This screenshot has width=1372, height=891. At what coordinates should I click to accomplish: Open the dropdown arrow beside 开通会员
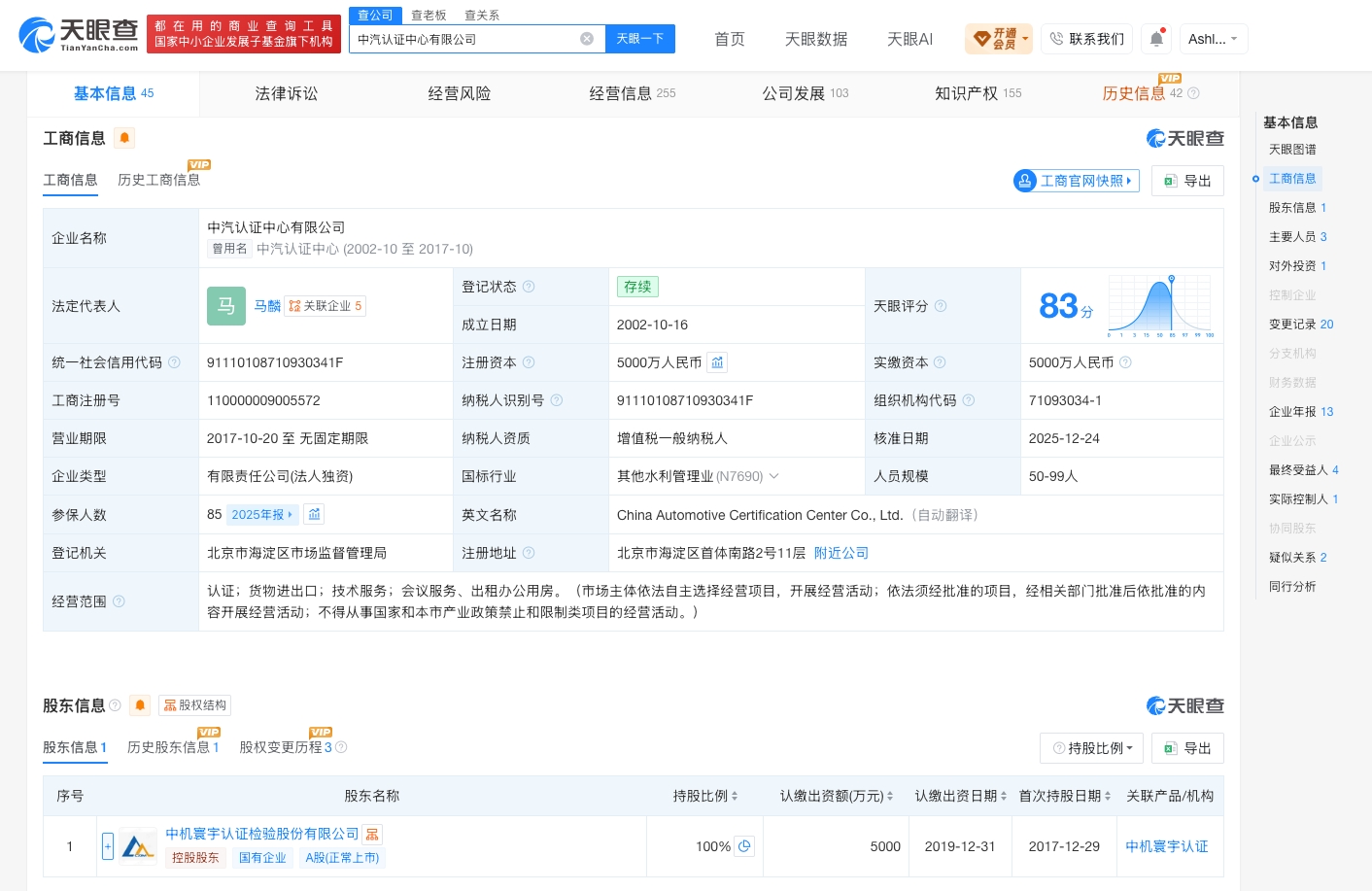(x=1025, y=39)
